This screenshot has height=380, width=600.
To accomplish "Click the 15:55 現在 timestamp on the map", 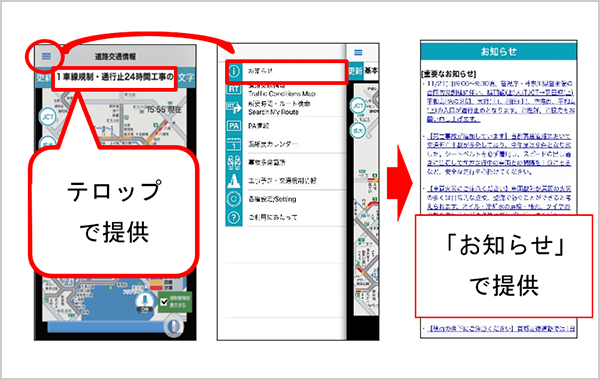I will [164, 109].
